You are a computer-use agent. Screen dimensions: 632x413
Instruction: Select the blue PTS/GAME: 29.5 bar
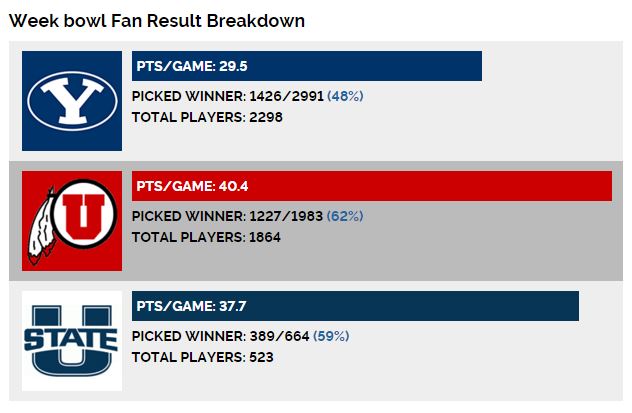pyautogui.click(x=307, y=66)
